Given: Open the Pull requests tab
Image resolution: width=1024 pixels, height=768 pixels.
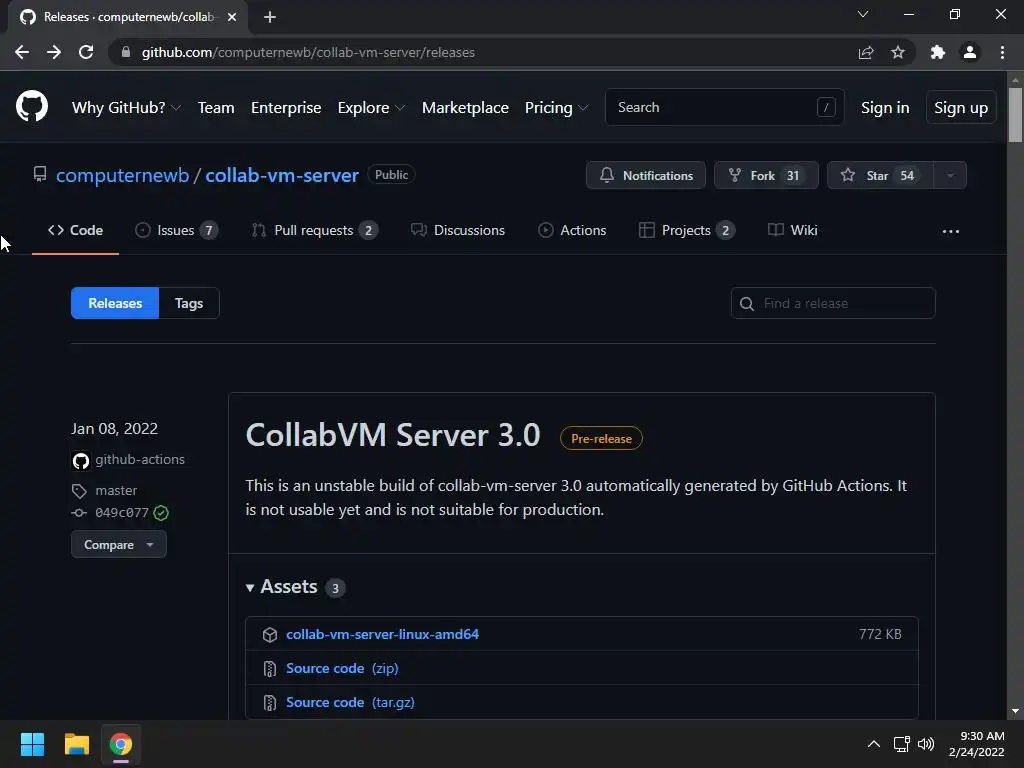Looking at the screenshot, I should tap(315, 231).
